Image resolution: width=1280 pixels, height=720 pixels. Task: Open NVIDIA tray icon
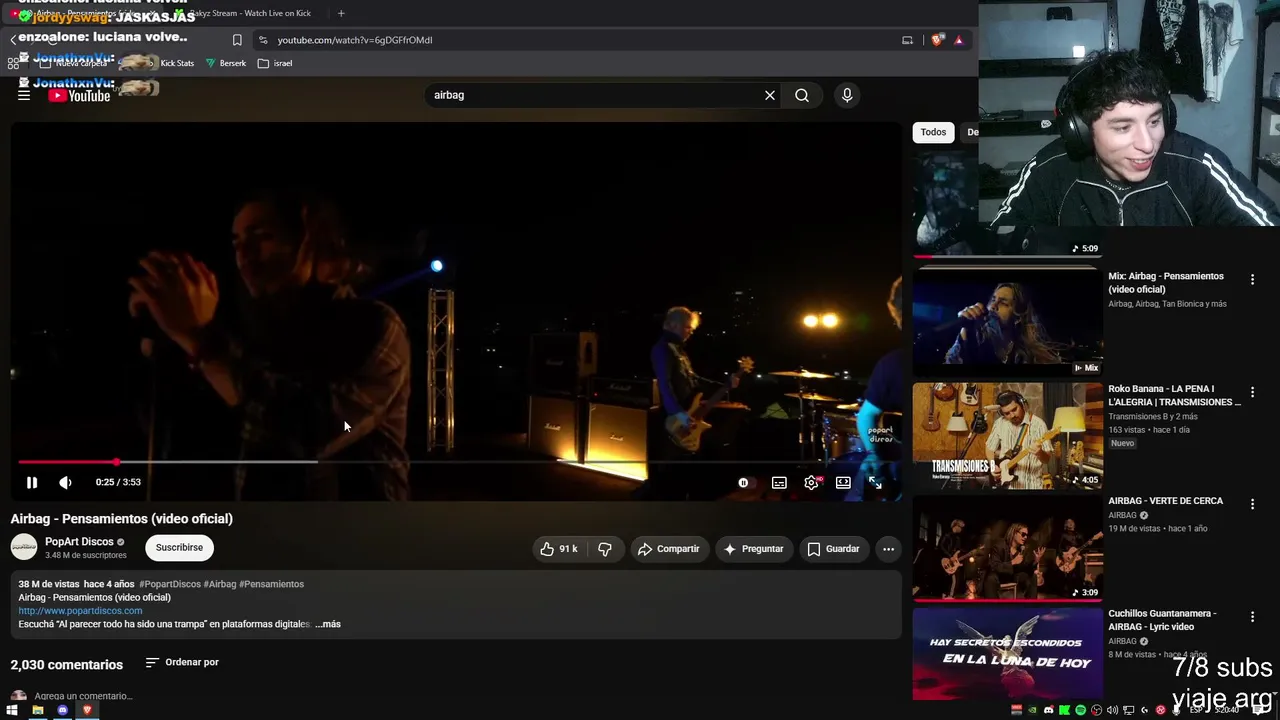point(1032,710)
